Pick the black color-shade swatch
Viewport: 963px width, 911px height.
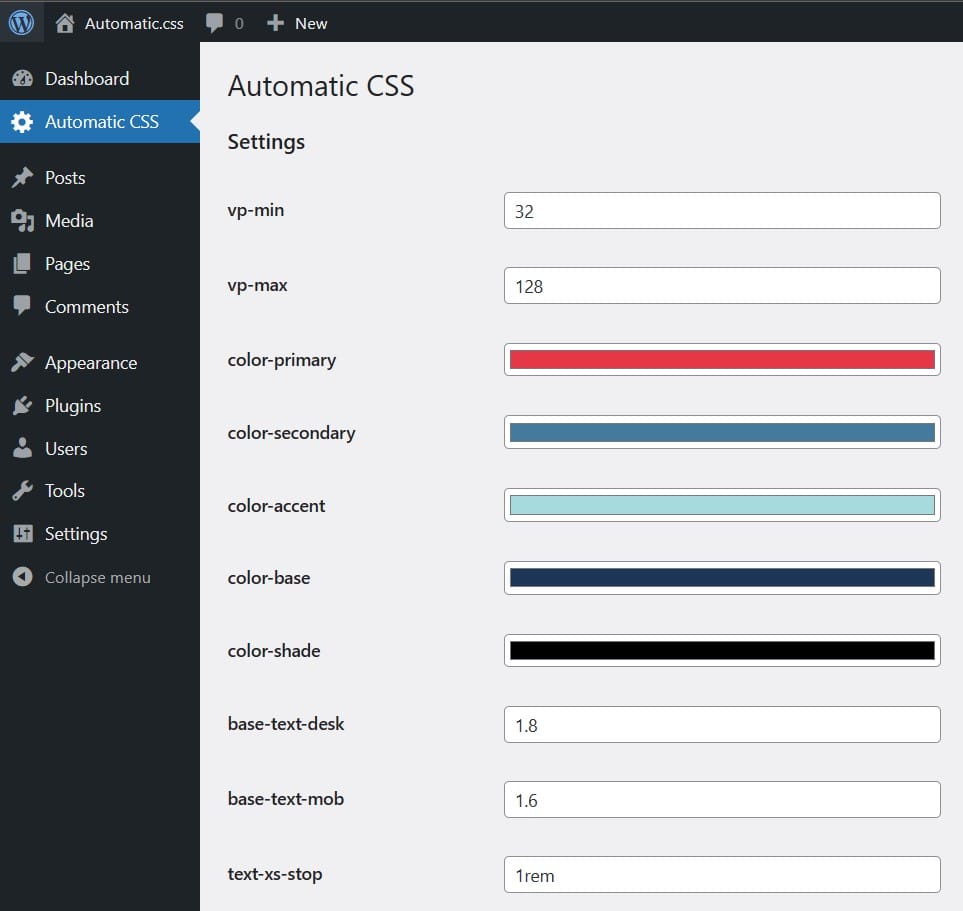click(x=722, y=651)
